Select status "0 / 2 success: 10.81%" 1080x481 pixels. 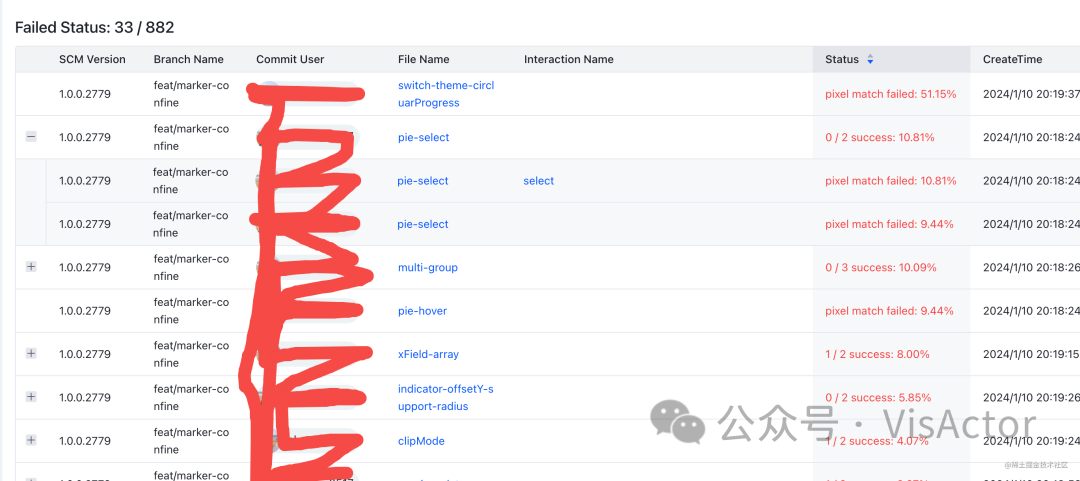pyautogui.click(x=880, y=137)
